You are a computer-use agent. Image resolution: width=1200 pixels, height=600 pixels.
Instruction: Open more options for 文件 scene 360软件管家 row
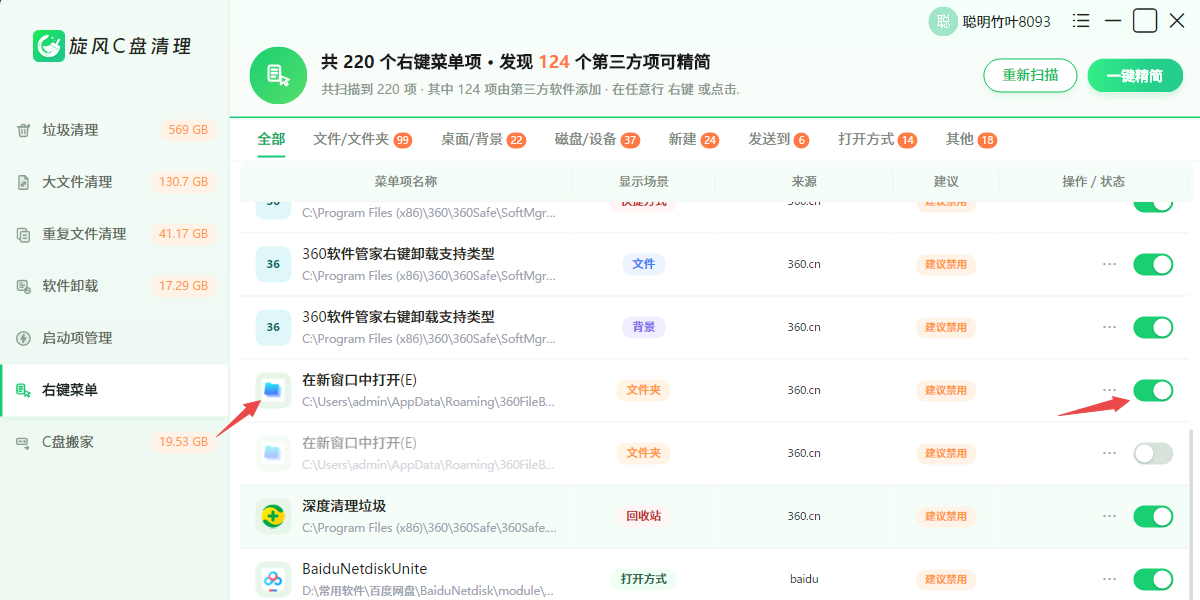point(1109,264)
